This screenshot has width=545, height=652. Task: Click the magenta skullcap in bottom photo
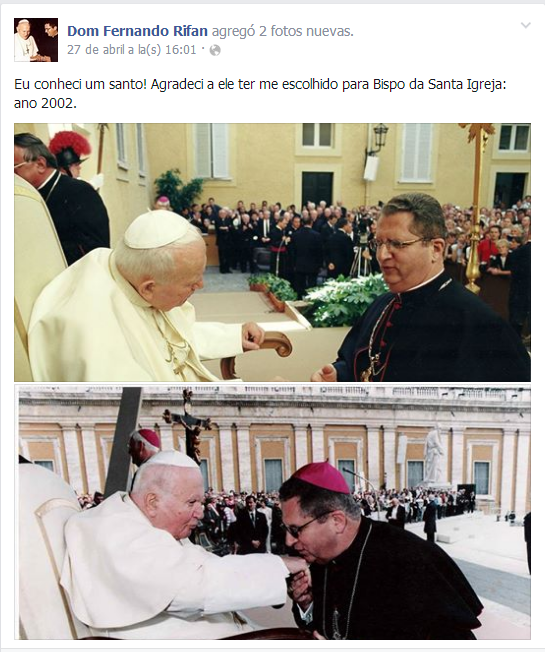[323, 477]
